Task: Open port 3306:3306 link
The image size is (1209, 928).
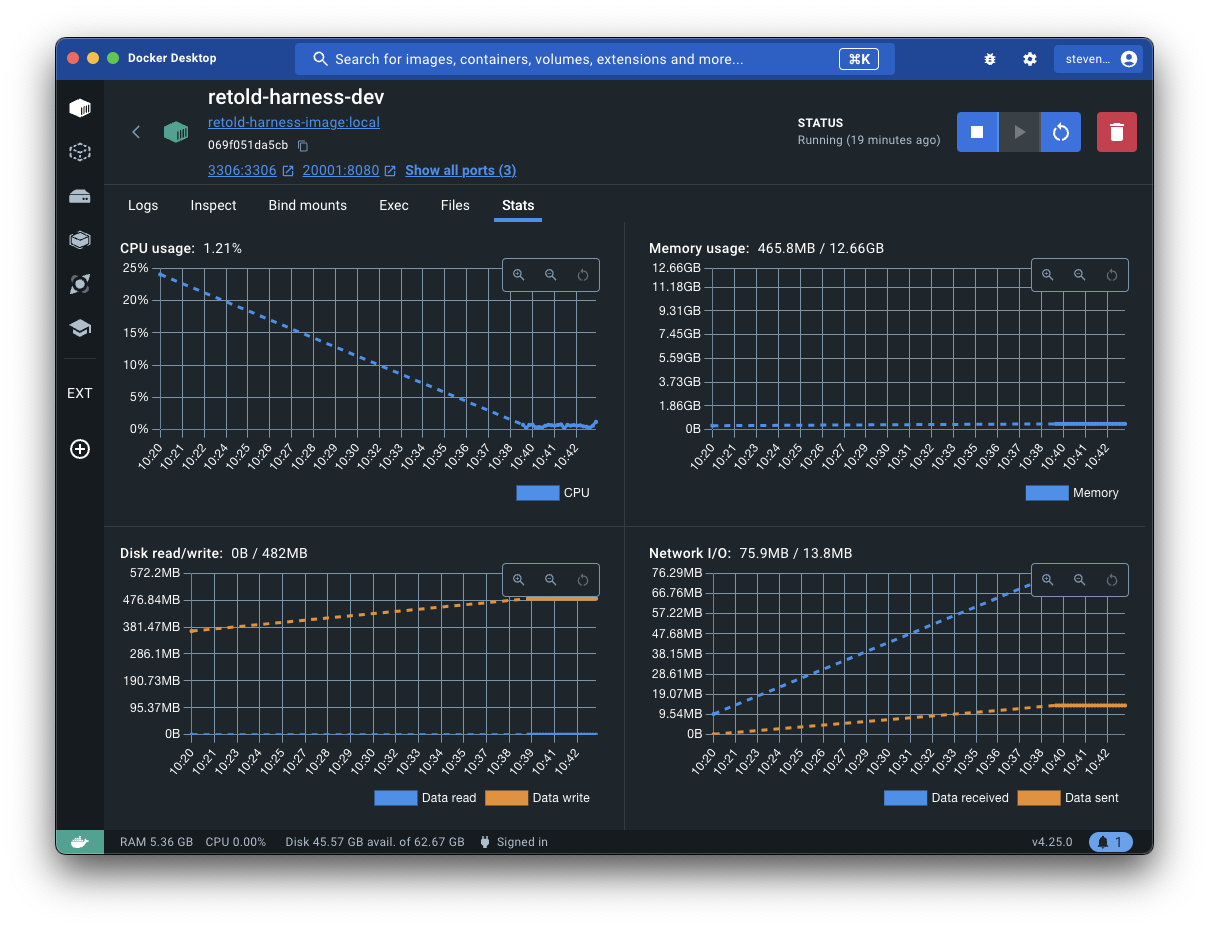Action: pyautogui.click(x=242, y=170)
